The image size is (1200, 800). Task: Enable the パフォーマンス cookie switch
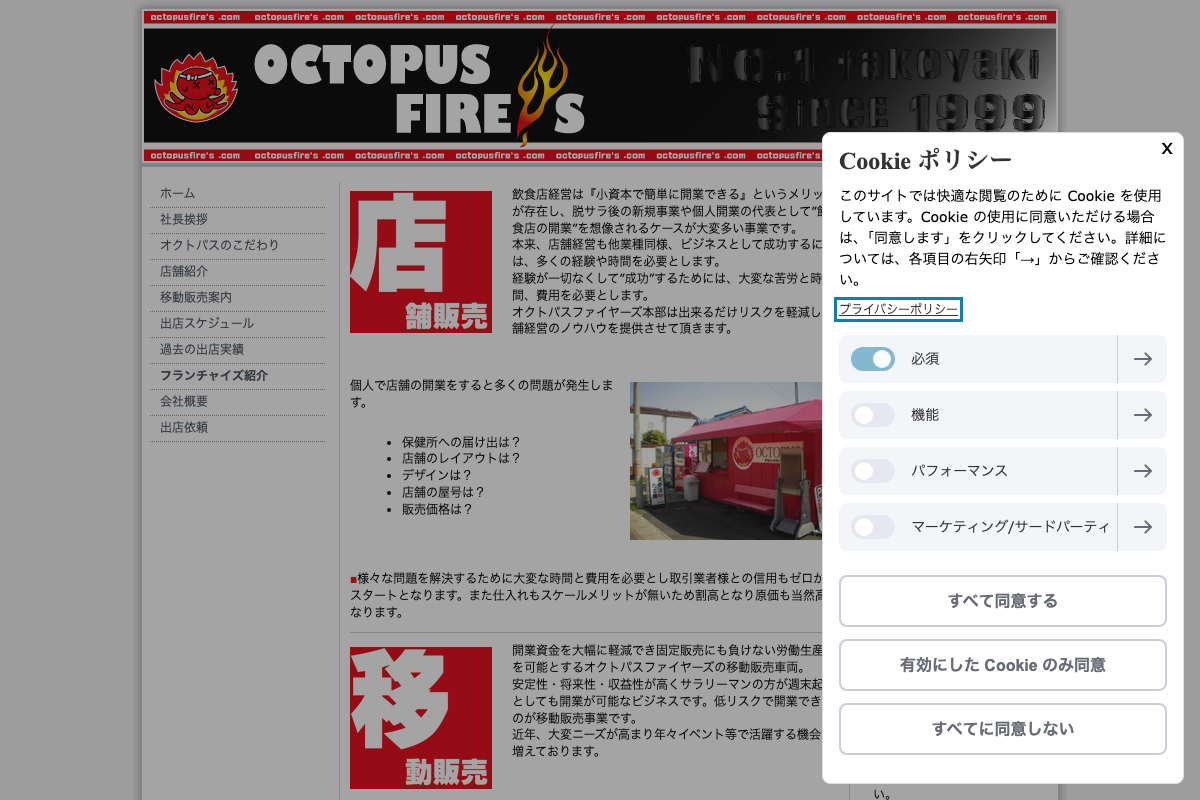(873, 471)
